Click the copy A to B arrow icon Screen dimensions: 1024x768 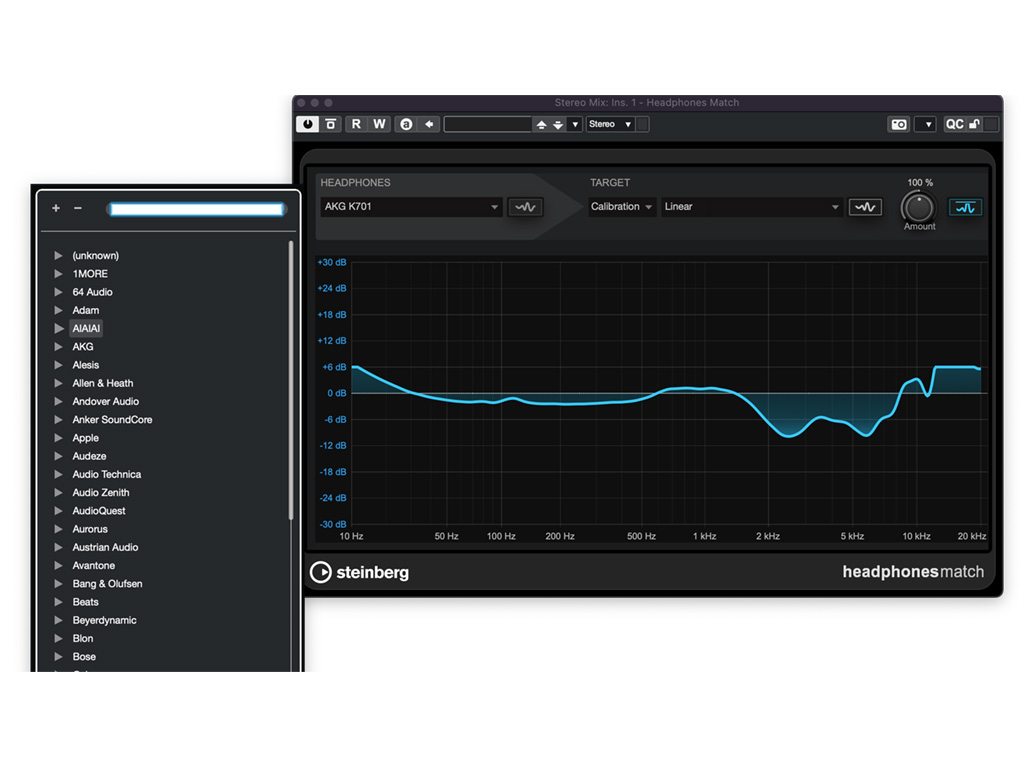click(x=429, y=124)
